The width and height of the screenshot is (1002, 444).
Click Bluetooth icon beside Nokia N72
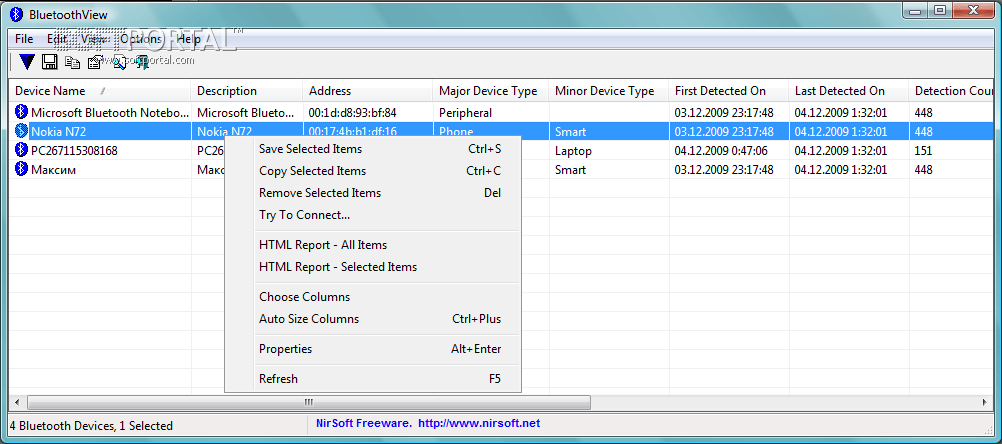pos(21,132)
